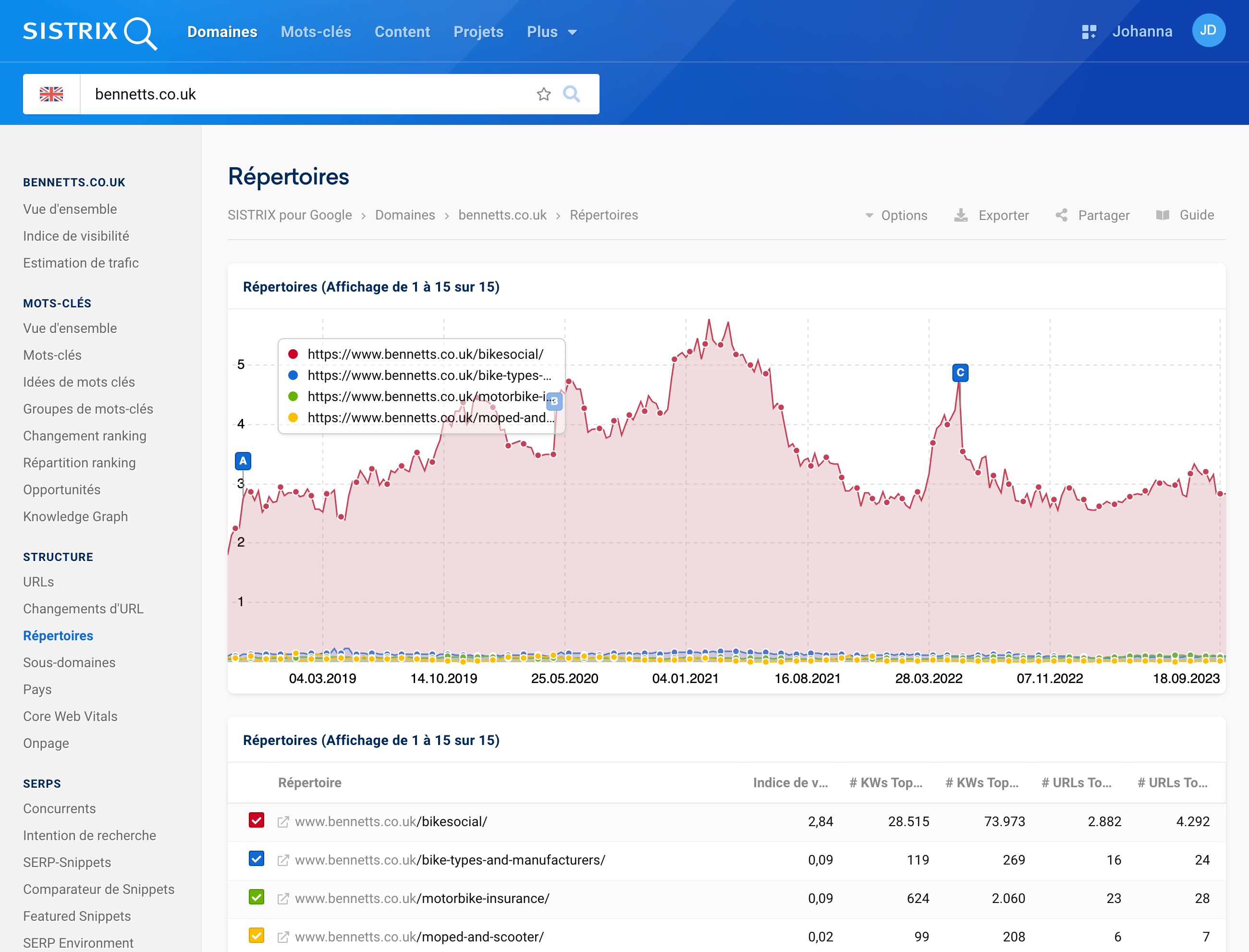Open www.bennetts.co.uk/motorbike-insurance/ directory link
The height and width of the screenshot is (952, 1249).
[422, 899]
